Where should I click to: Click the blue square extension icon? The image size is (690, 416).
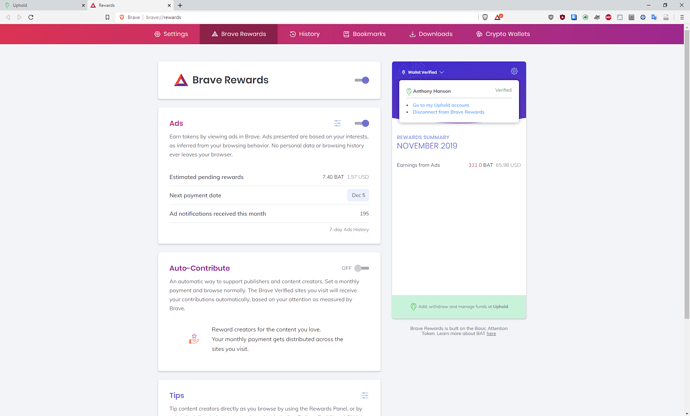pyautogui.click(x=574, y=17)
